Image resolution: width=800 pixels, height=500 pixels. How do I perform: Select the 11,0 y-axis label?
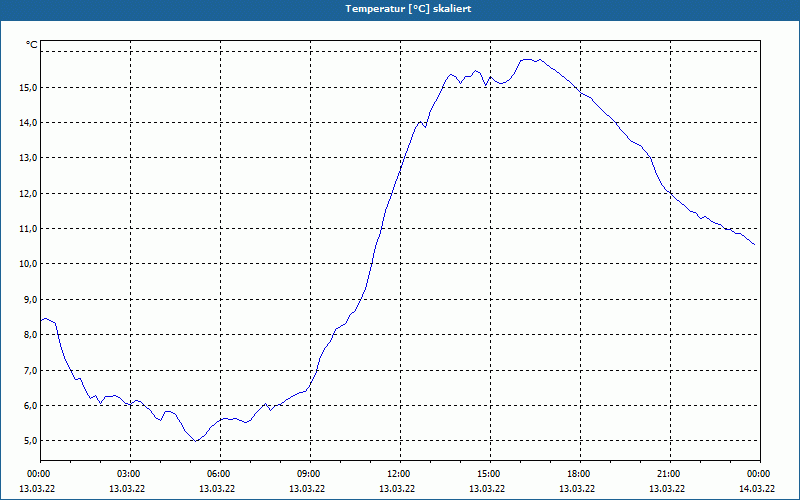coord(29,229)
